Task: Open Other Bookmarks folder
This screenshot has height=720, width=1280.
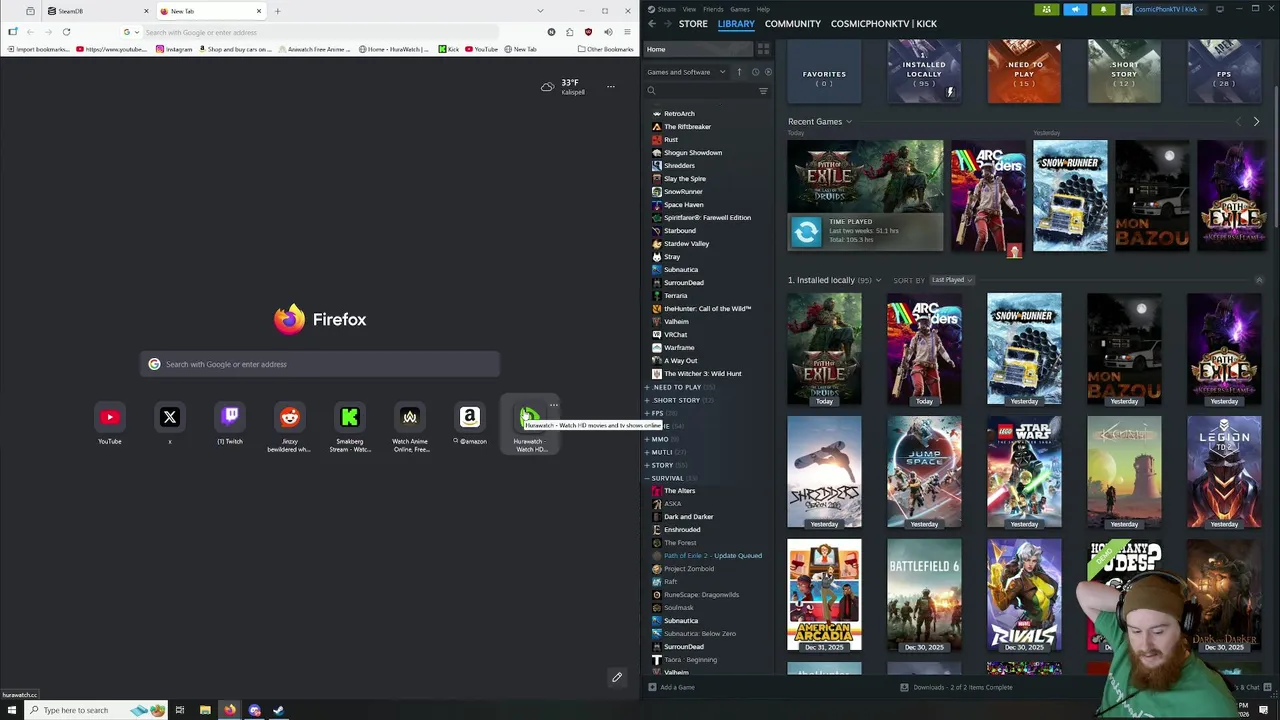Action: pos(606,49)
